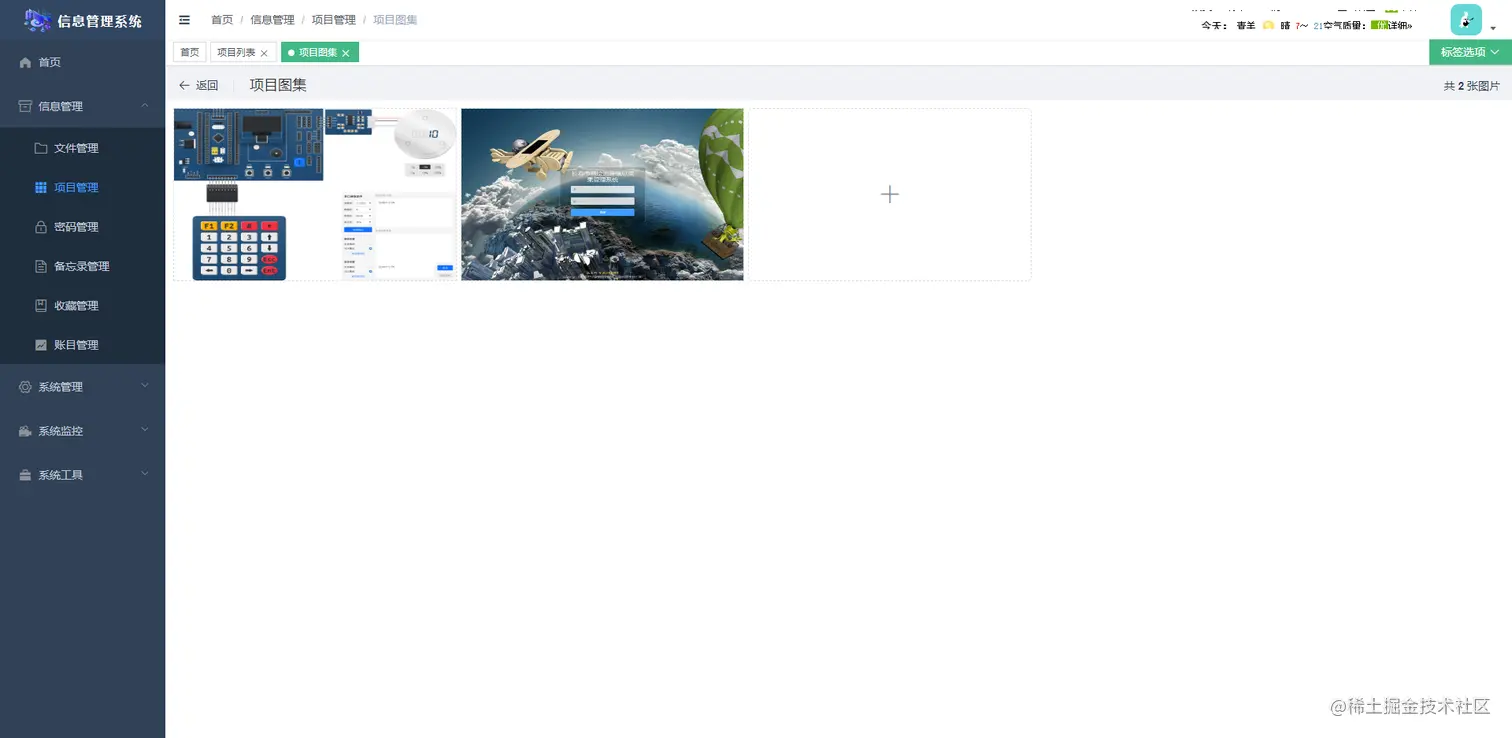Click the 文件管理 folder icon
The height and width of the screenshot is (738, 1512).
tap(41, 148)
